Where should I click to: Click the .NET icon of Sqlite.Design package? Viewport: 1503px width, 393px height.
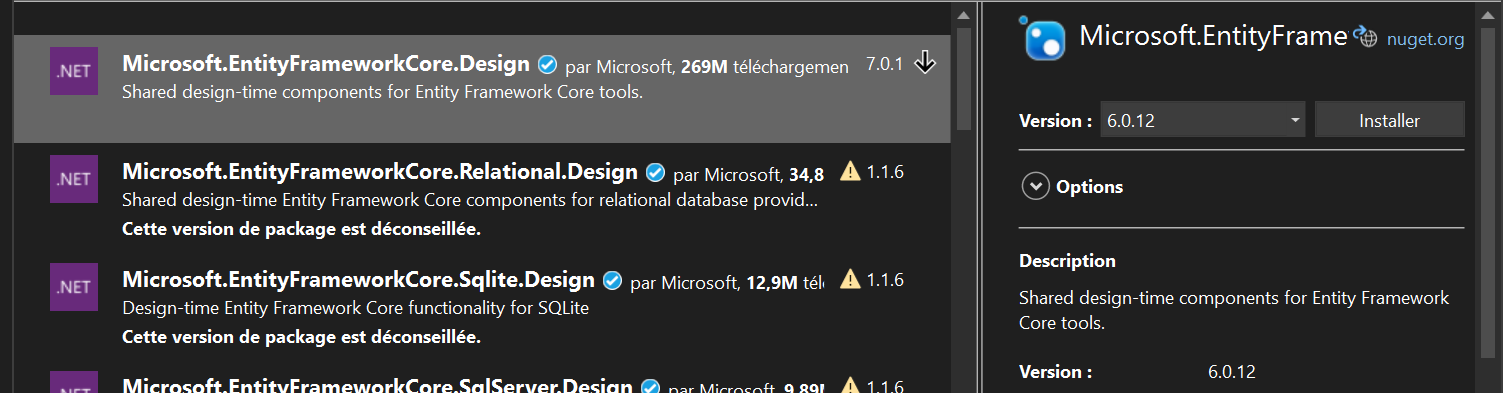(x=74, y=287)
